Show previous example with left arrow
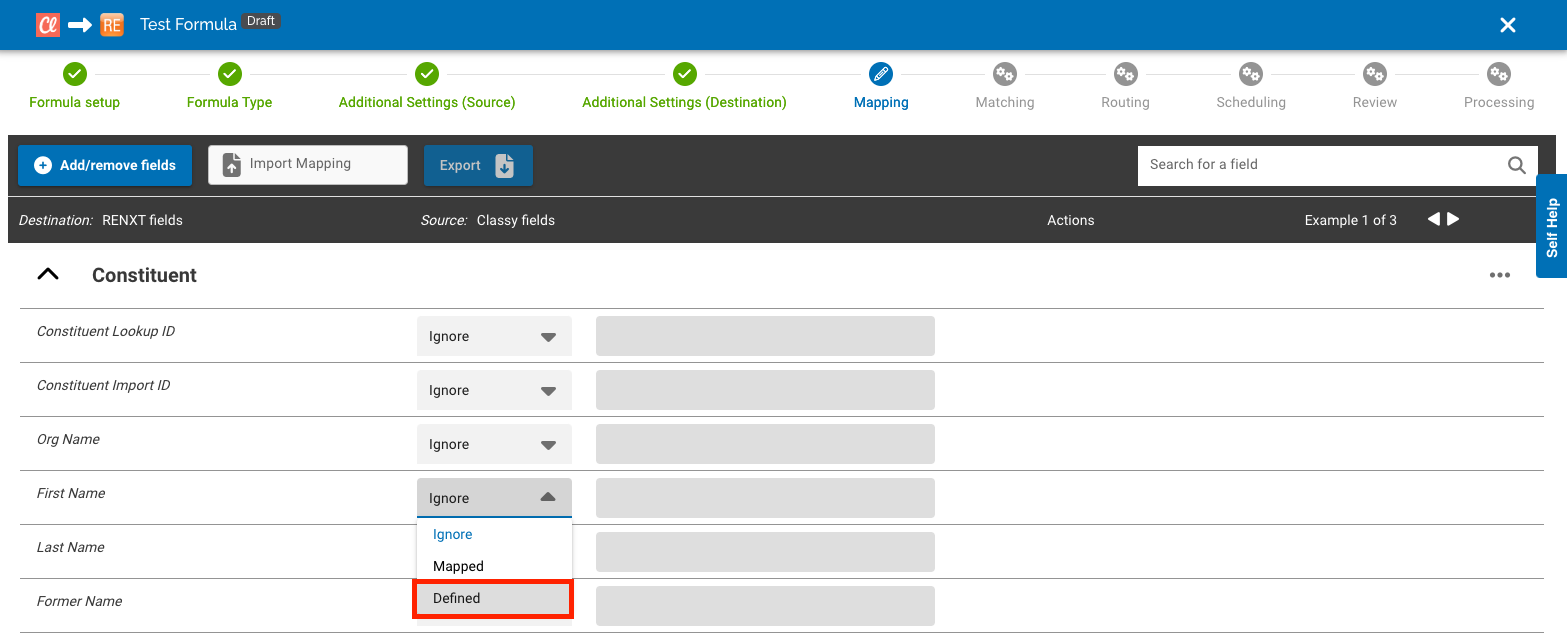 tap(1433, 219)
